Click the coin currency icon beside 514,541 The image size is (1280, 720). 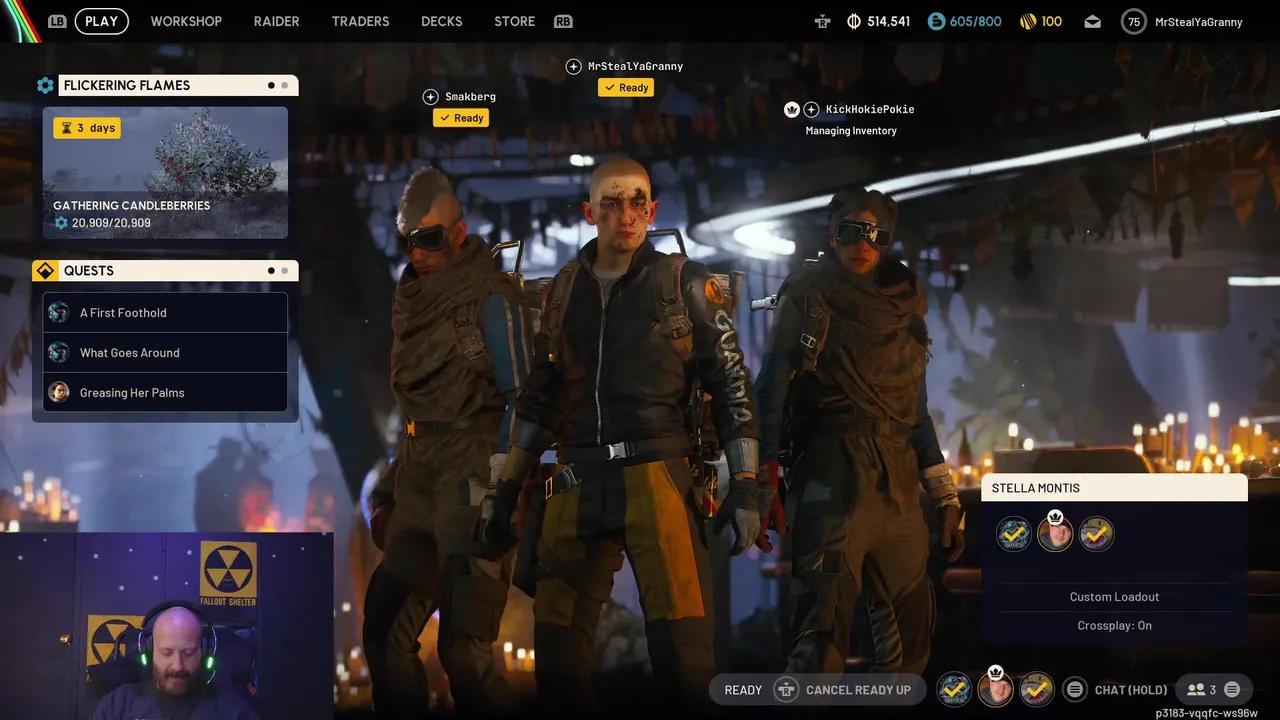pos(854,21)
